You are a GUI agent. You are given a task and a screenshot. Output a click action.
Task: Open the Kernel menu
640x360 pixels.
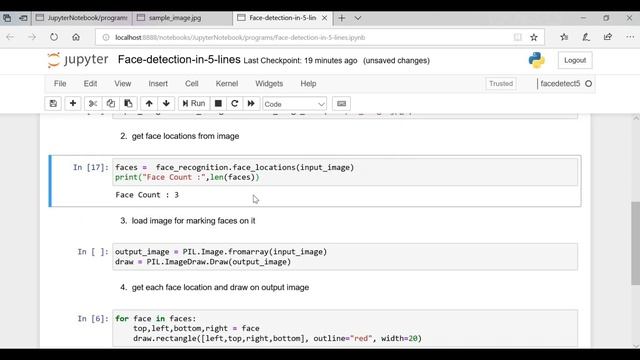click(227, 84)
